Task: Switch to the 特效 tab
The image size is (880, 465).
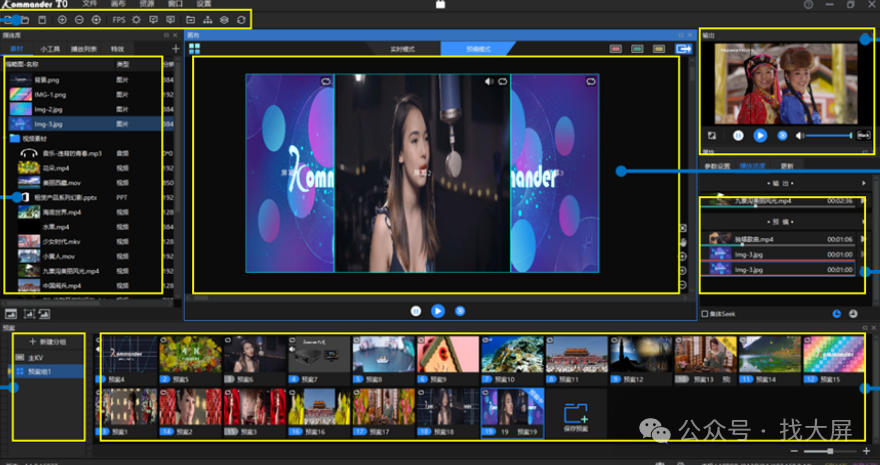Action: [x=117, y=49]
